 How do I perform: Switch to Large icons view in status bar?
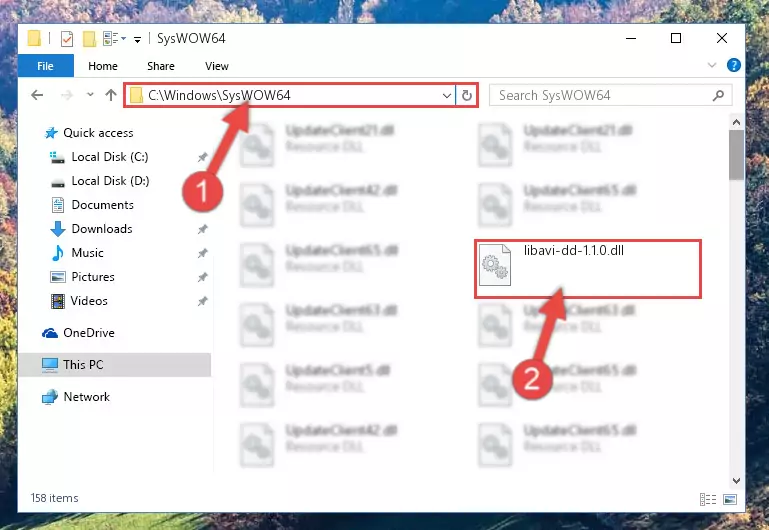[730, 499]
